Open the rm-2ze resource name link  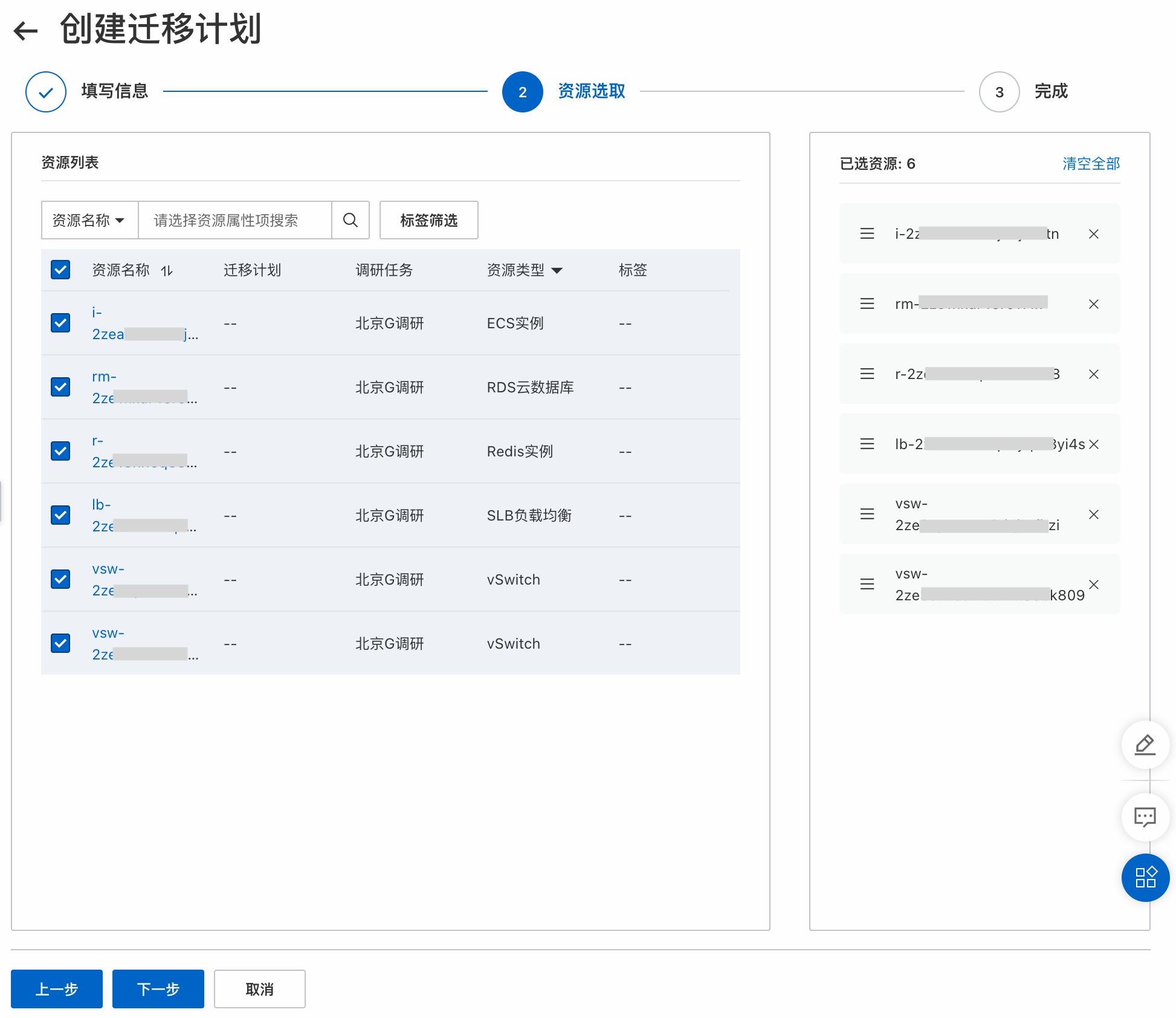coord(145,387)
